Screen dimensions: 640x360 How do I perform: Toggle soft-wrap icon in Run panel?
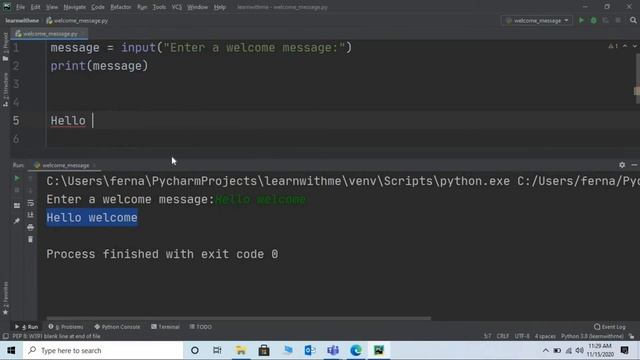pos(31,203)
